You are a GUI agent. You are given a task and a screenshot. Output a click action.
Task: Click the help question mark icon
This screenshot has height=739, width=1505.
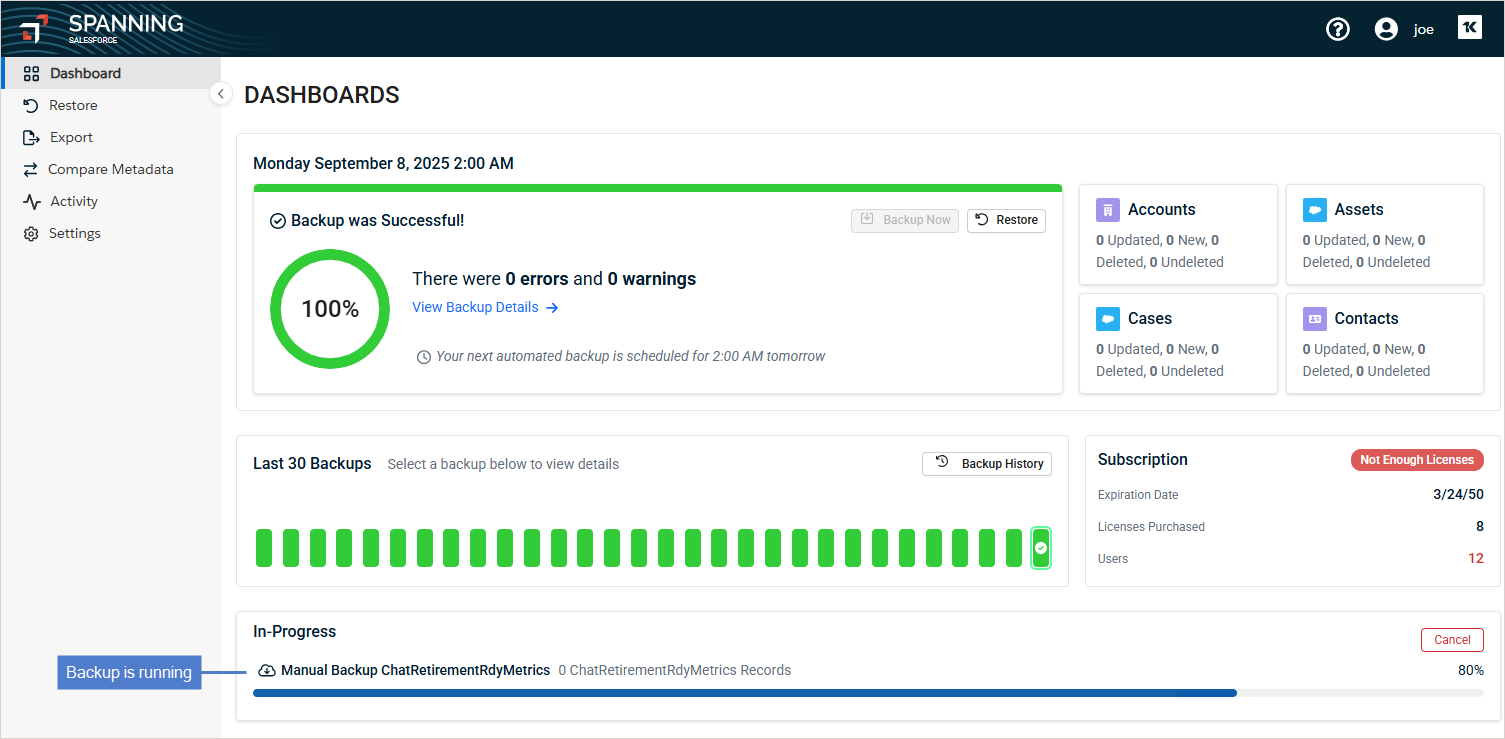(1337, 29)
